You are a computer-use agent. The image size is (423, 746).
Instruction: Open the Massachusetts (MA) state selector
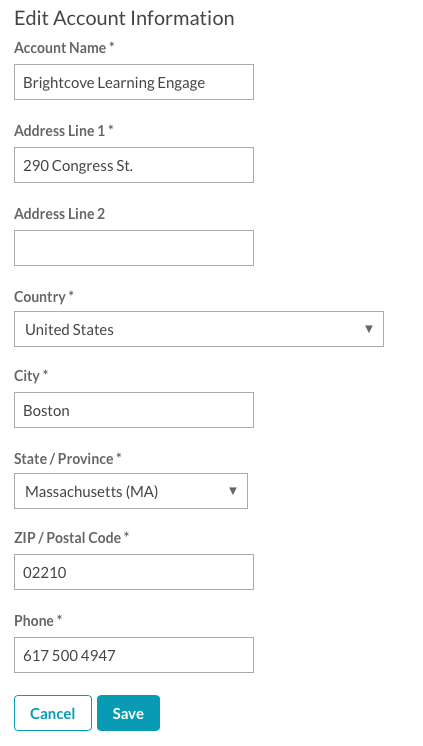coord(131,491)
